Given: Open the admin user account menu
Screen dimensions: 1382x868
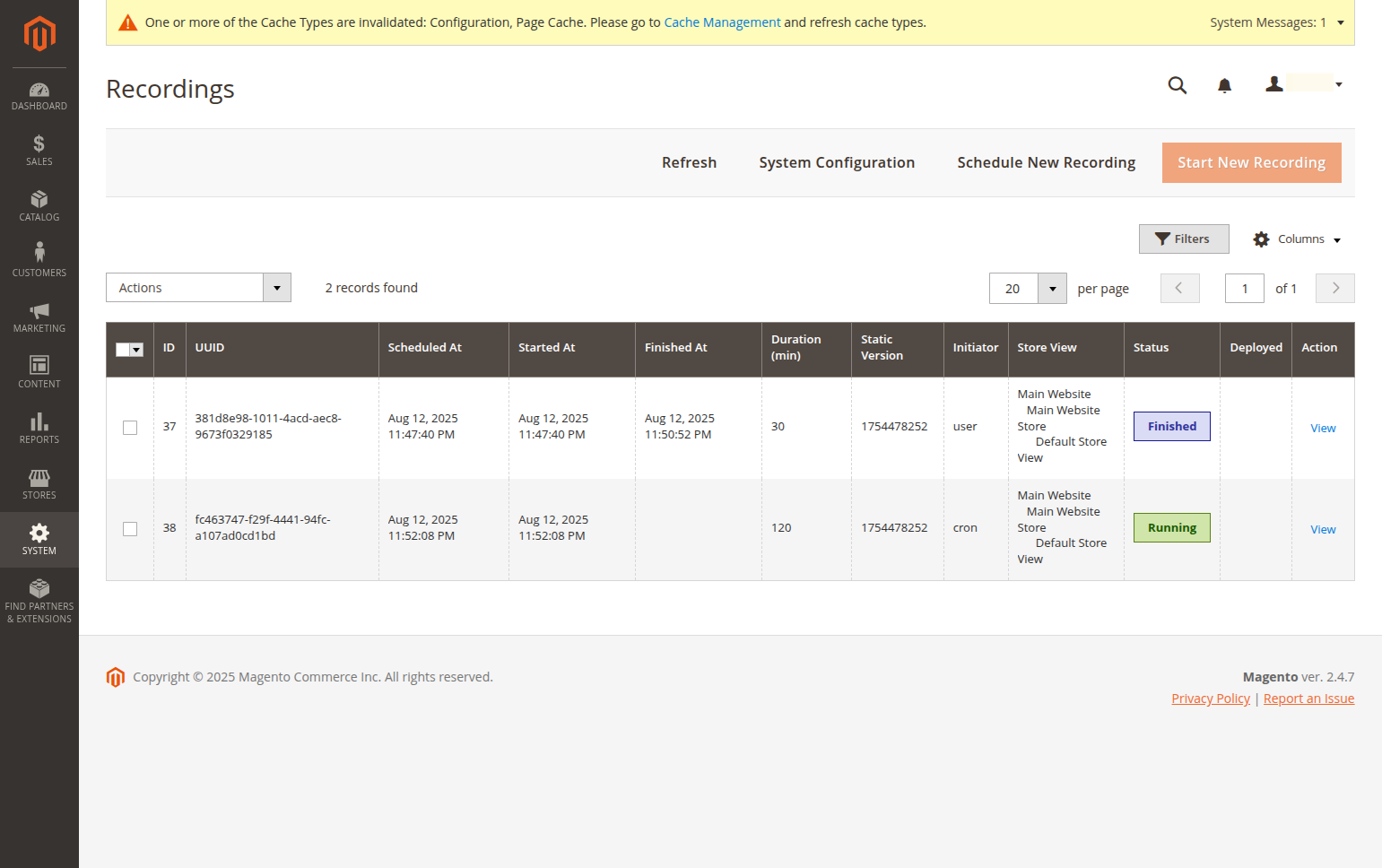Looking at the screenshot, I should click(x=1304, y=84).
